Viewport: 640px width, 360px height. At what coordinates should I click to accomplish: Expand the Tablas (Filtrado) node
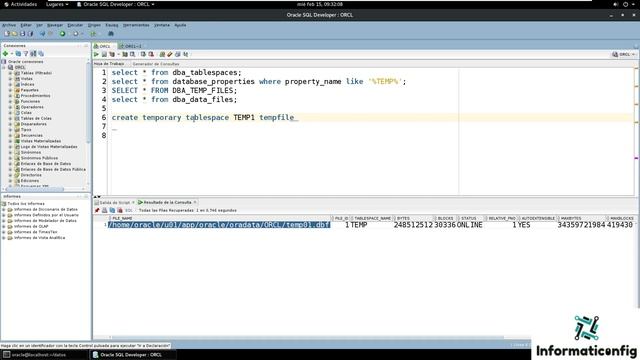[x=11, y=73]
